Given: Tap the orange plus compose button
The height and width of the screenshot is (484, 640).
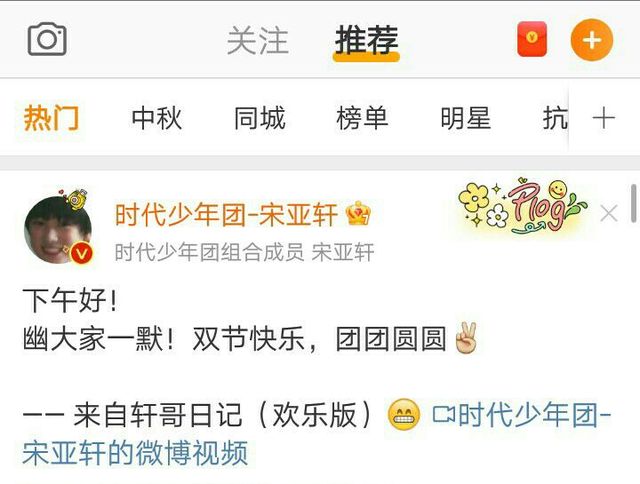Looking at the screenshot, I should tap(591, 40).
